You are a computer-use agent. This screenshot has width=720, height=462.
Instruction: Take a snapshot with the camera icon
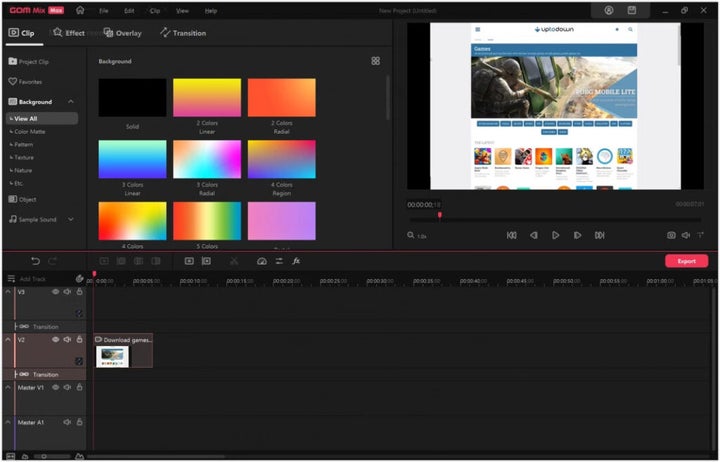[x=671, y=235]
